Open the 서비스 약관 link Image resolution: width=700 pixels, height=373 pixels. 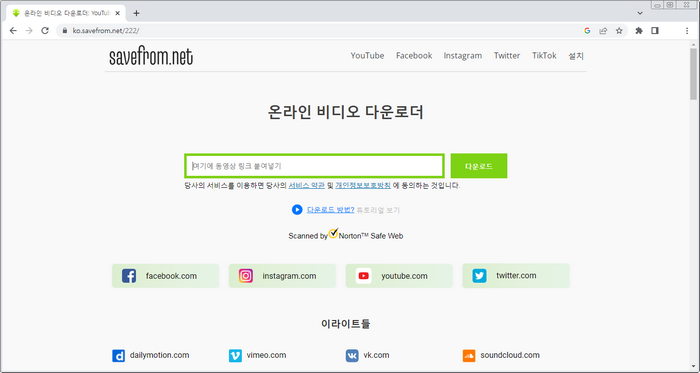coord(306,186)
